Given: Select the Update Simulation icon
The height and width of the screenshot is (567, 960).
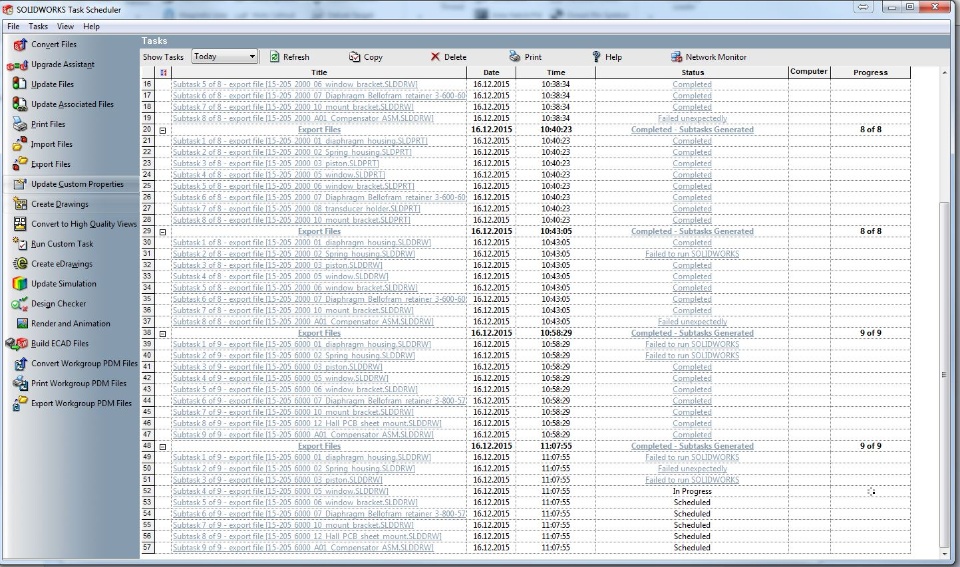Looking at the screenshot, I should tap(20, 284).
